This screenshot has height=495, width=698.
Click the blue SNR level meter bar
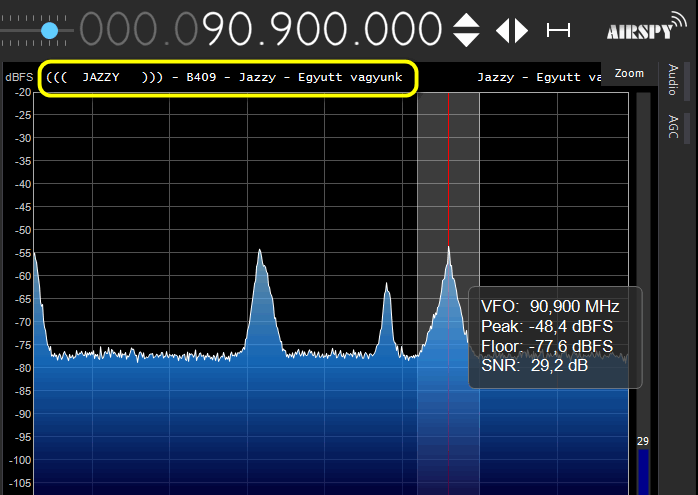[x=643, y=472]
